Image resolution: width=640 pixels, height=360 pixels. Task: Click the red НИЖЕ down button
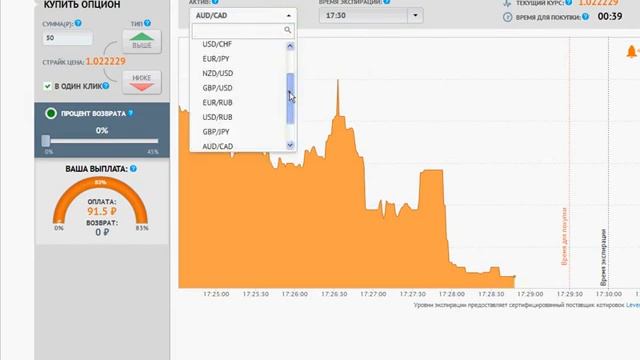click(142, 82)
